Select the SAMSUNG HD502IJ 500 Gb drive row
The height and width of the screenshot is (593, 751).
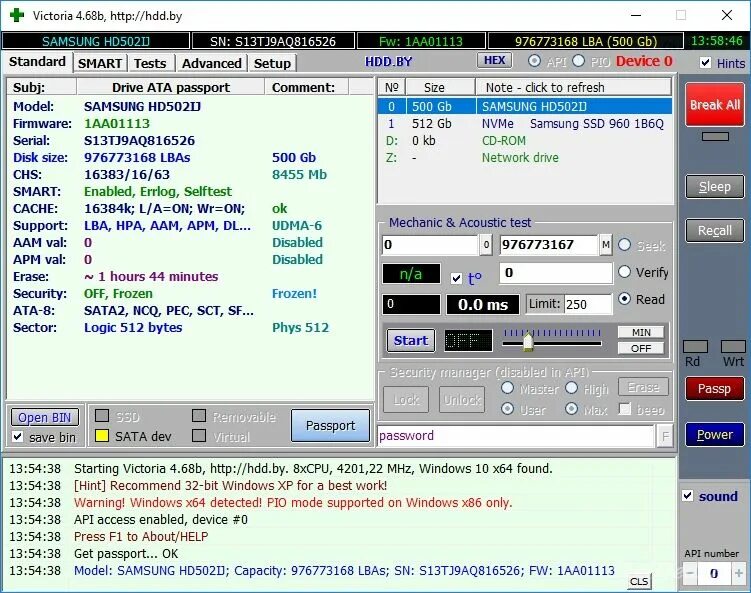tap(525, 106)
